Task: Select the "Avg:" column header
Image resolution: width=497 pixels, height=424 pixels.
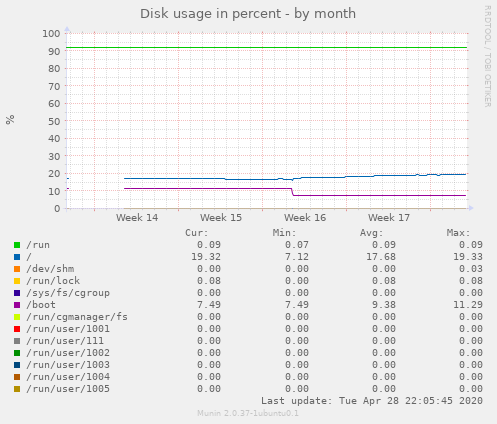Action: pyautogui.click(x=371, y=233)
